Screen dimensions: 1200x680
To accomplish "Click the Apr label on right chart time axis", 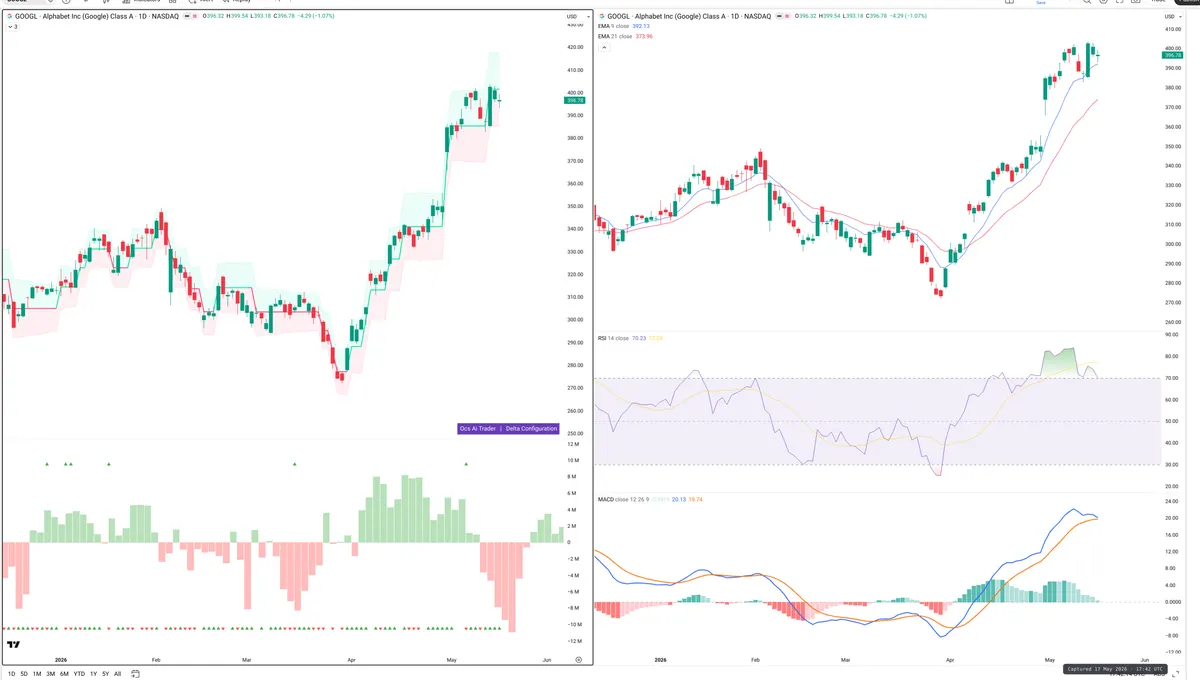I will pos(950,660).
